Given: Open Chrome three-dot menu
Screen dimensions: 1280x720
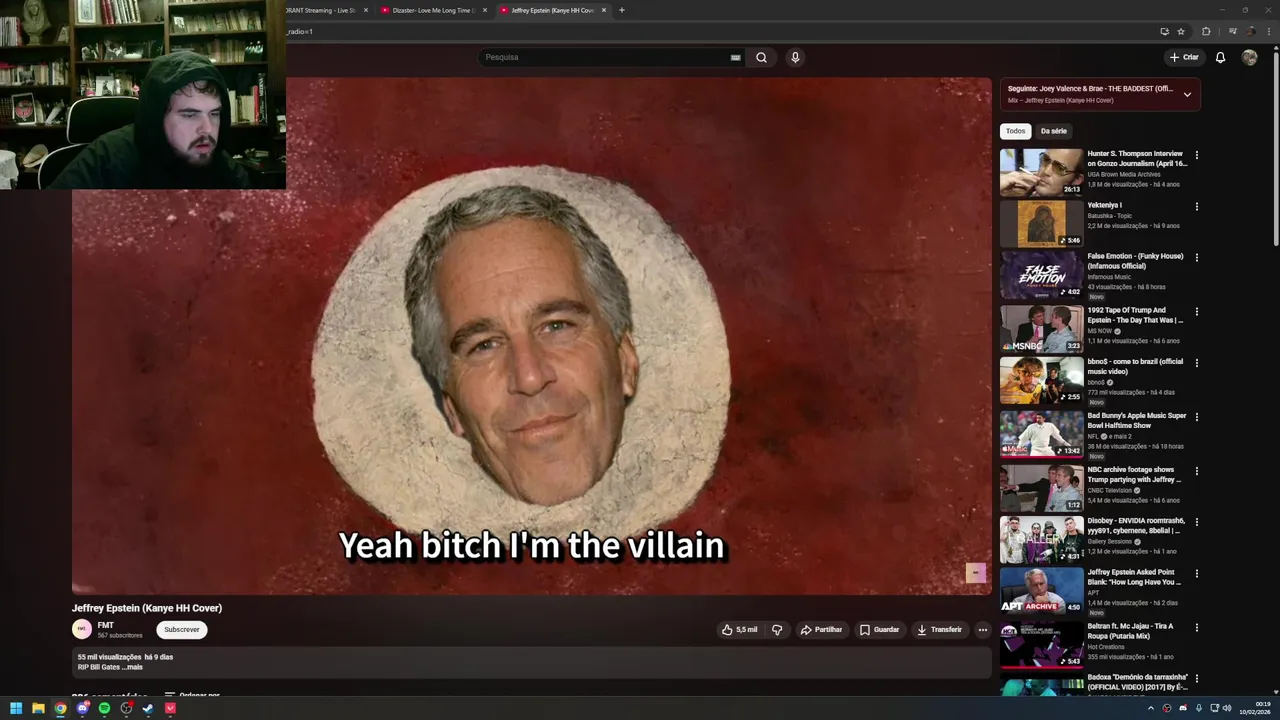Looking at the screenshot, I should coord(1270,31).
